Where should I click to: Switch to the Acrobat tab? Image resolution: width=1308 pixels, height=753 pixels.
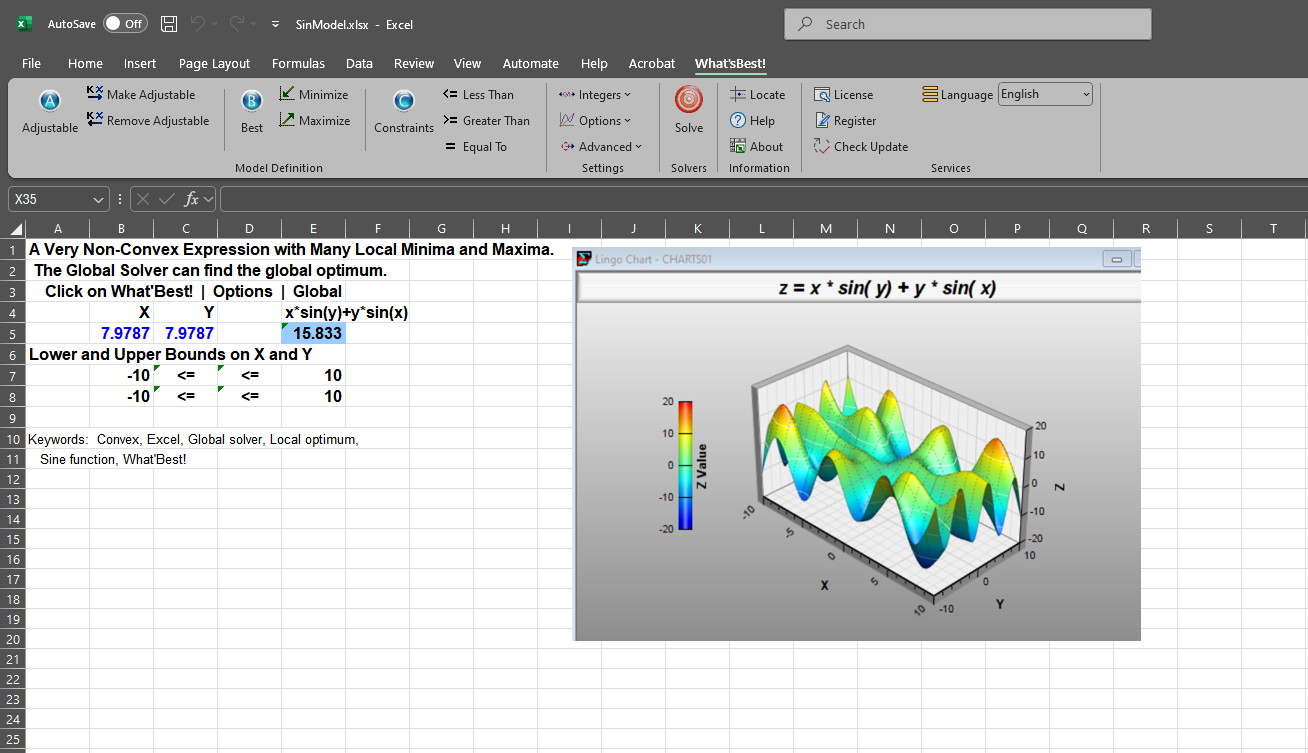652,63
